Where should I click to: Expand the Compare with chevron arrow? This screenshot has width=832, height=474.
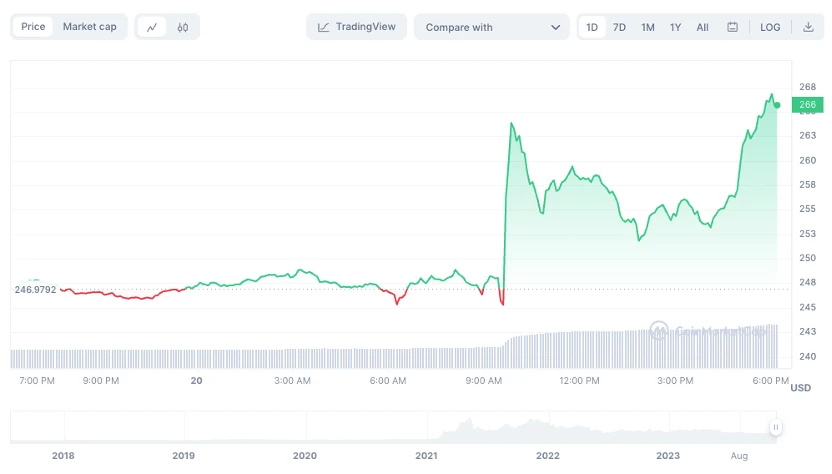click(x=556, y=27)
